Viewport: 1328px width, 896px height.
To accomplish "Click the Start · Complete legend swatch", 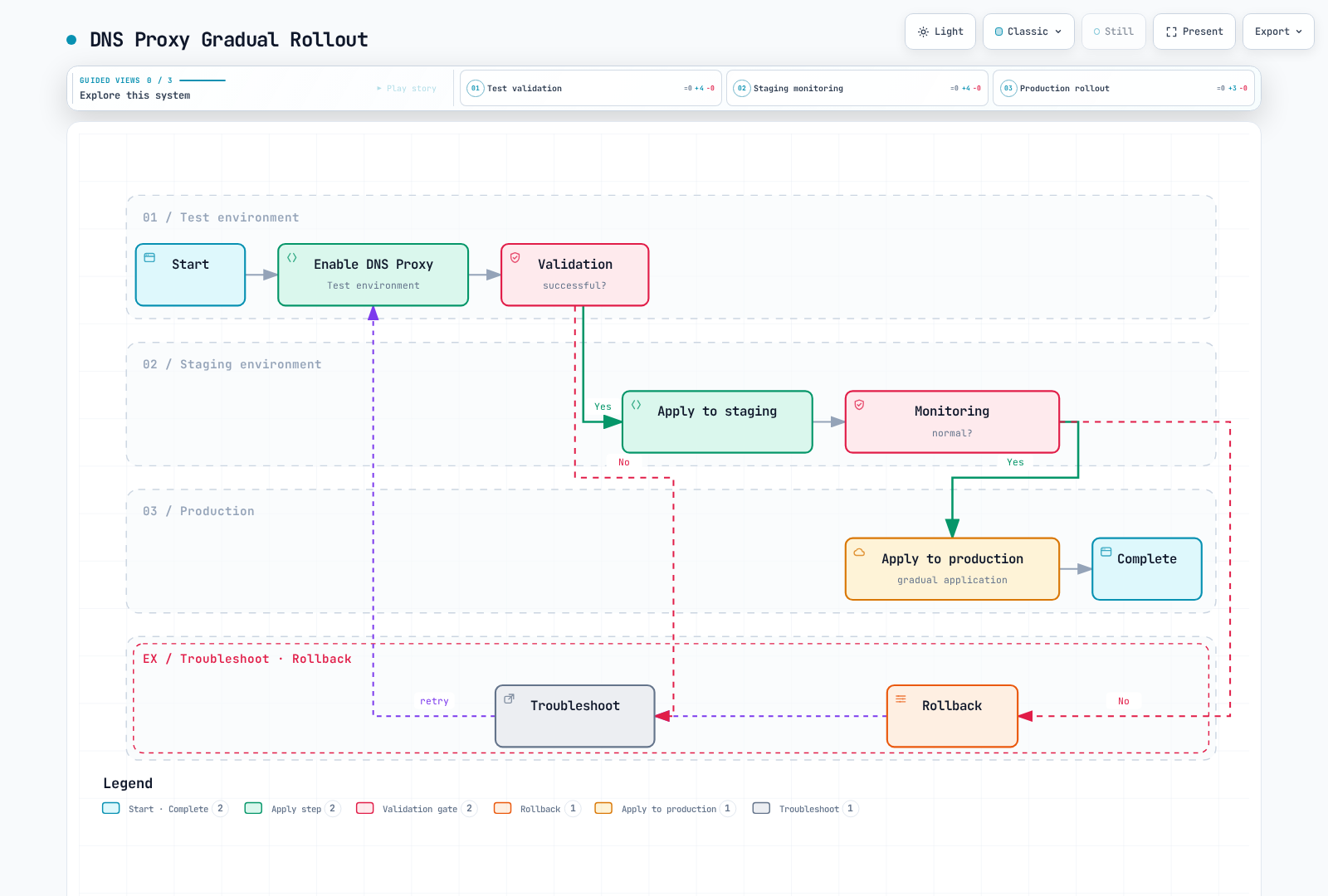I will point(111,809).
